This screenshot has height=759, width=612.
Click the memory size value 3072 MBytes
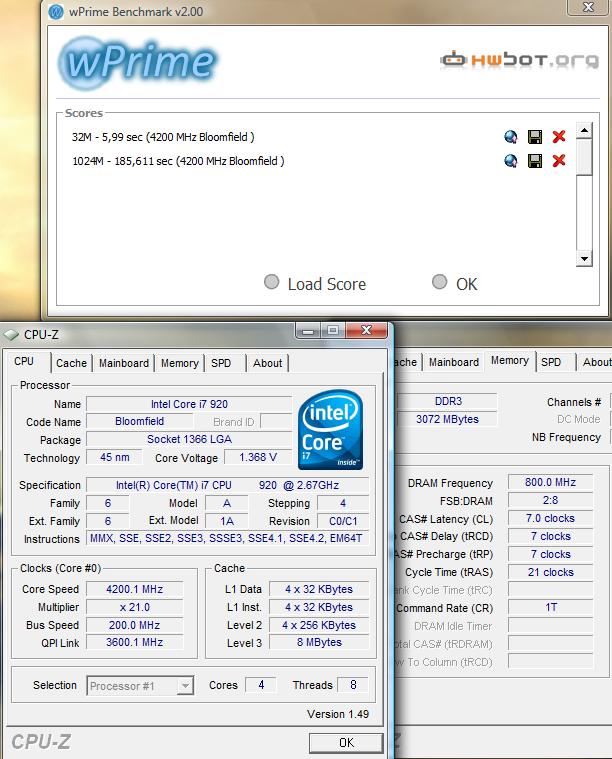tap(447, 419)
